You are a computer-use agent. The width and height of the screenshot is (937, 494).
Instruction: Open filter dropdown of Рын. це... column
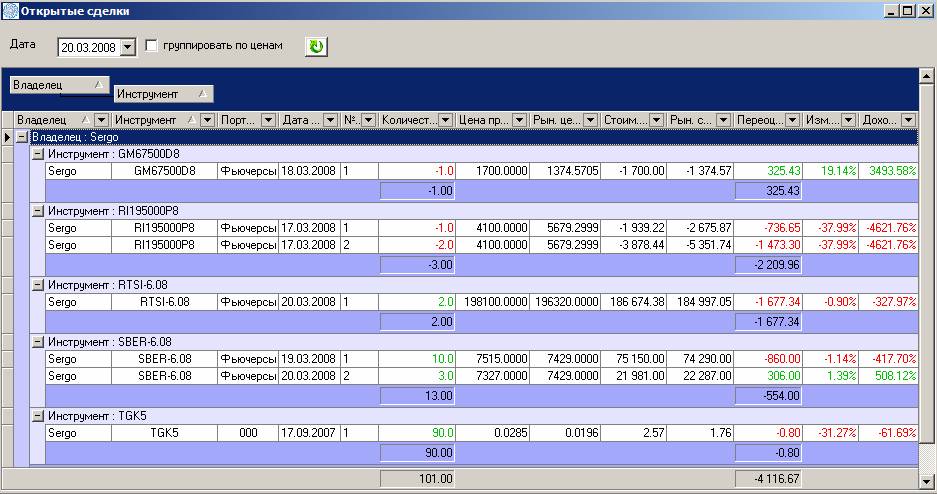pos(590,120)
